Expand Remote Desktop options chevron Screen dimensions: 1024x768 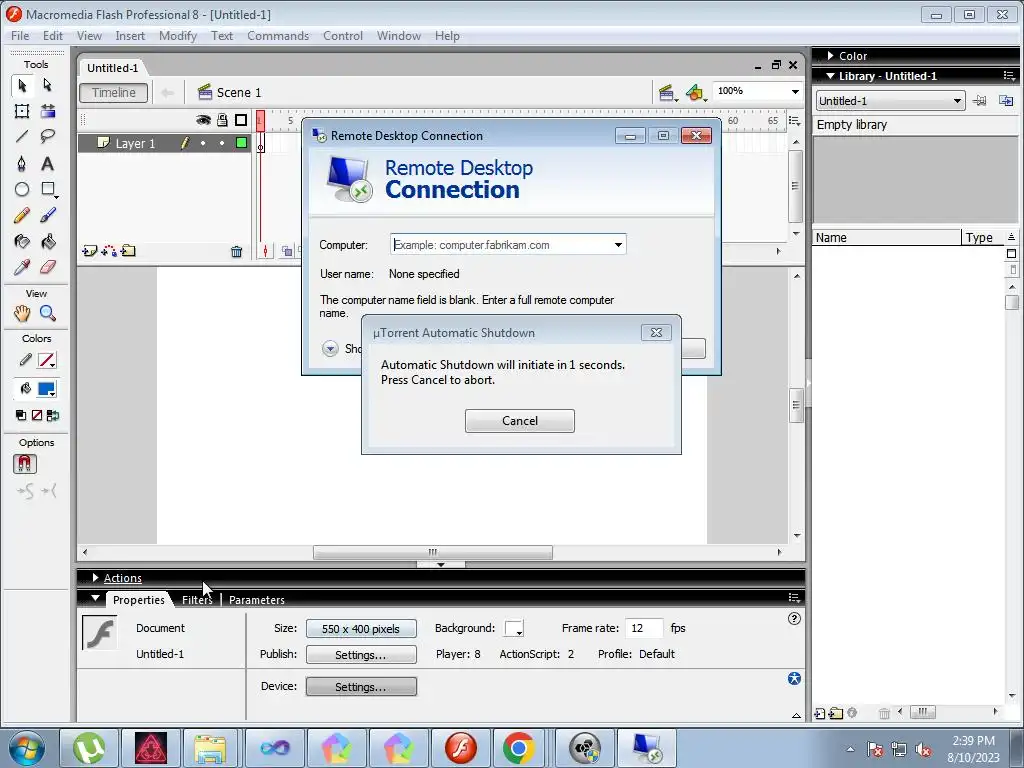[x=330, y=348]
